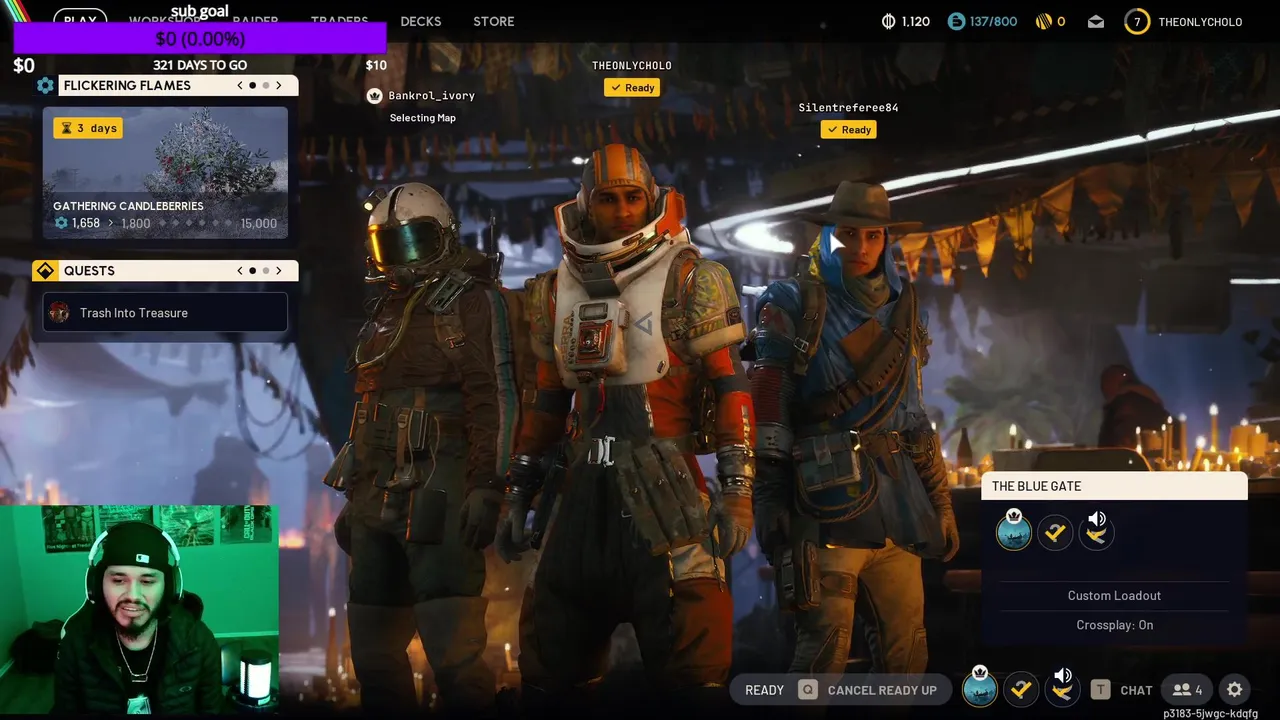Viewport: 1280px width, 720px height.
Task: Click THEONLYCHOLO name above the center raider
Action: coord(632,66)
